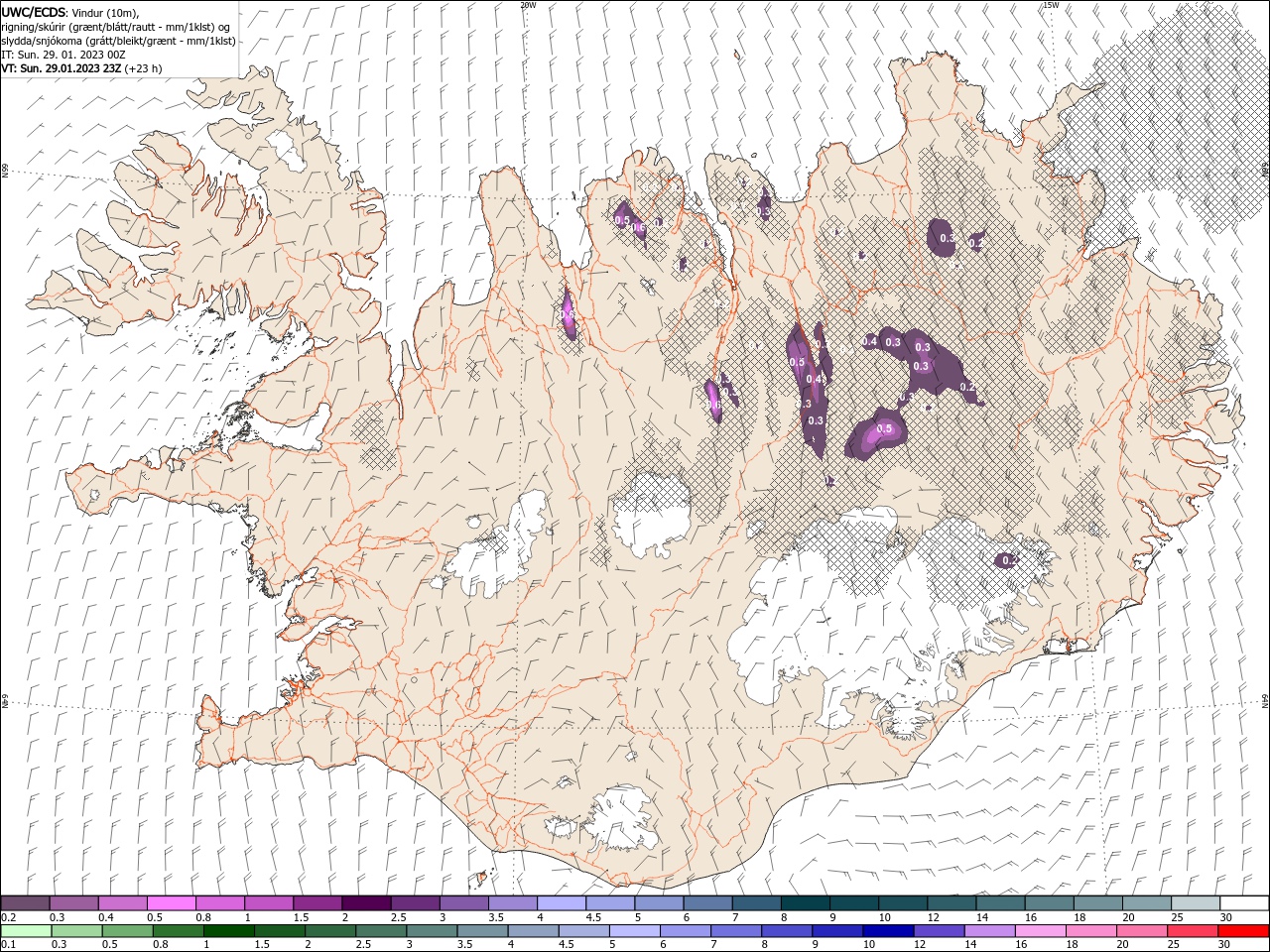Screen dimensions: 1270x952
Task: Click the '66N' latitude label at right edge
Action: [1265, 170]
